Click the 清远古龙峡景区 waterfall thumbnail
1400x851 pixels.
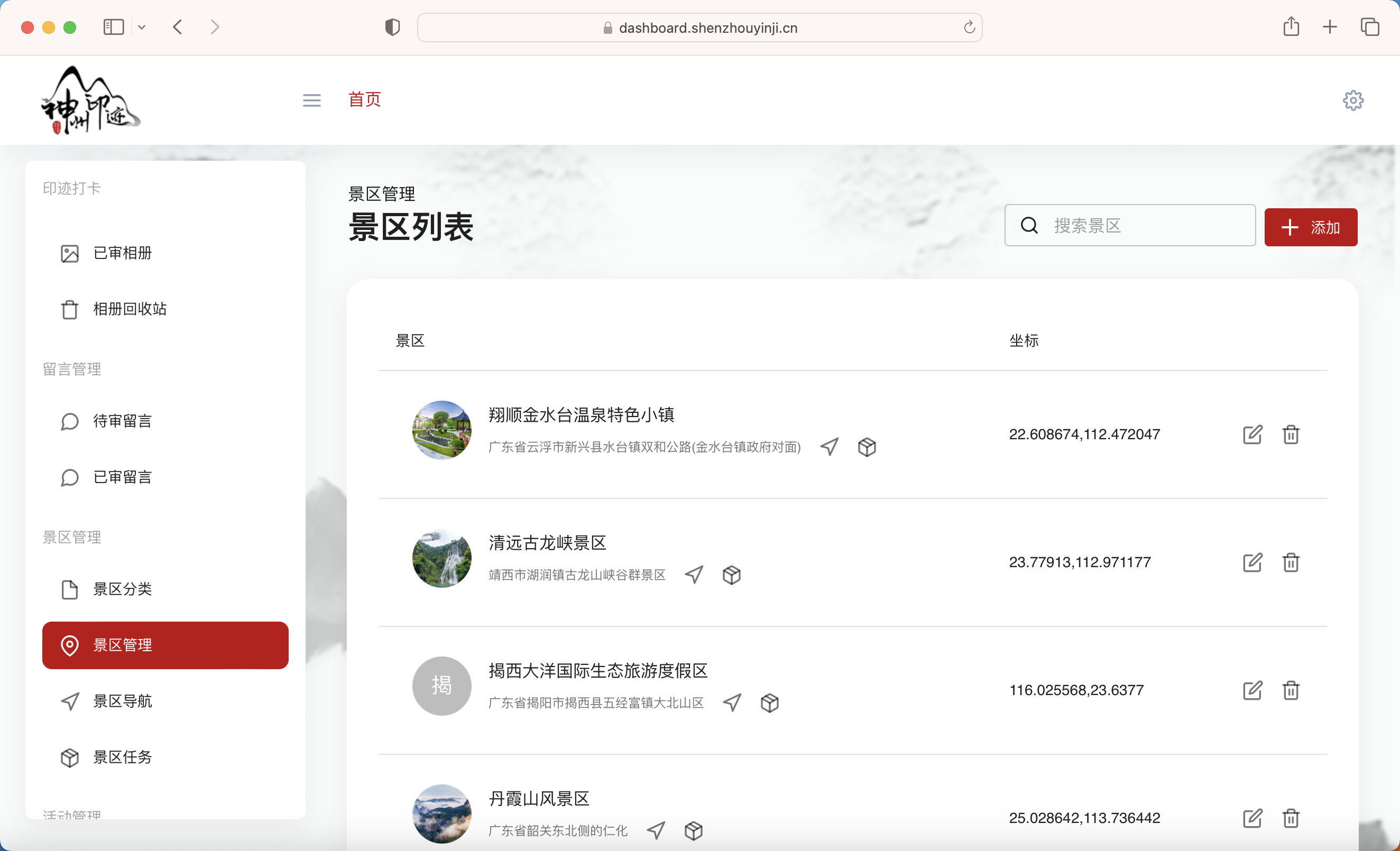tap(441, 558)
